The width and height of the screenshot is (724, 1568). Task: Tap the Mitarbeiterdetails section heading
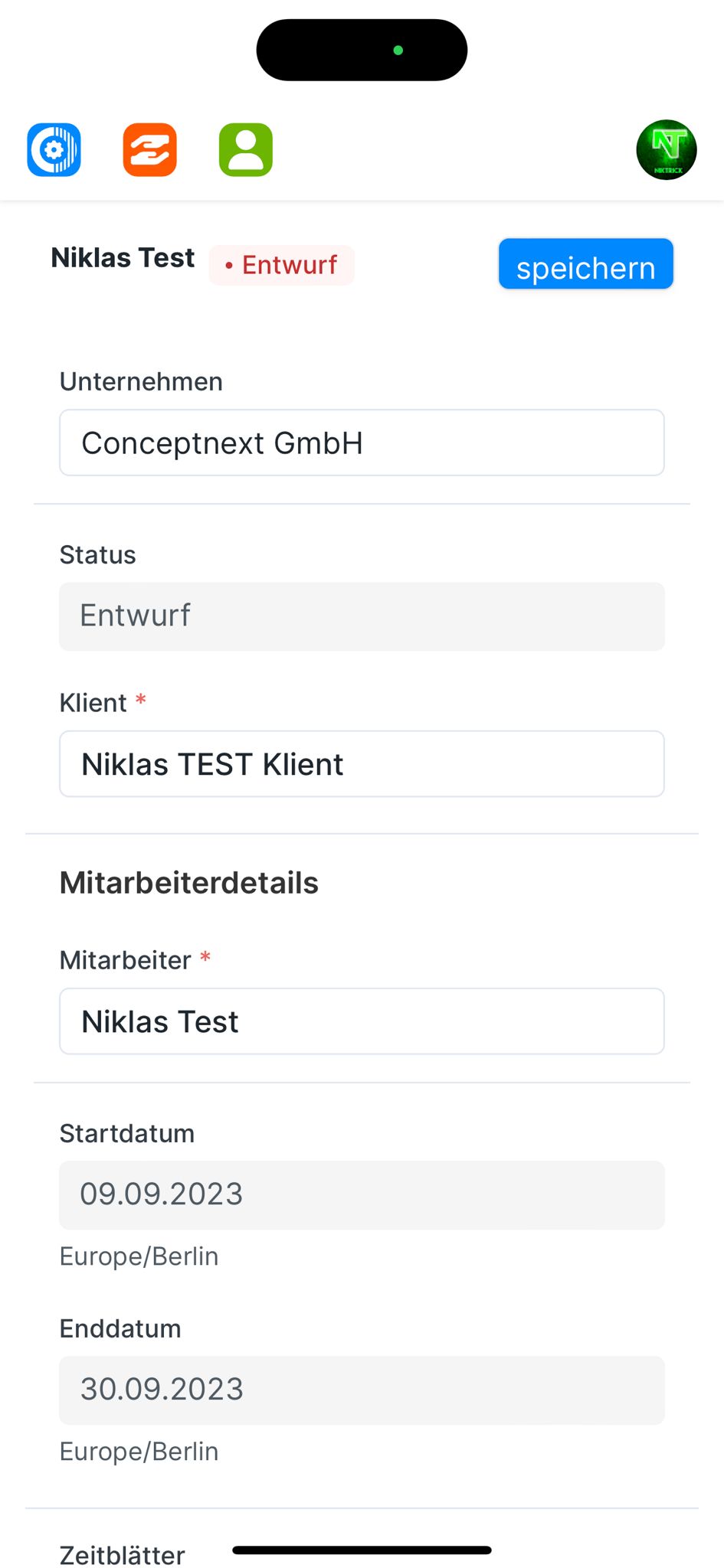(189, 883)
